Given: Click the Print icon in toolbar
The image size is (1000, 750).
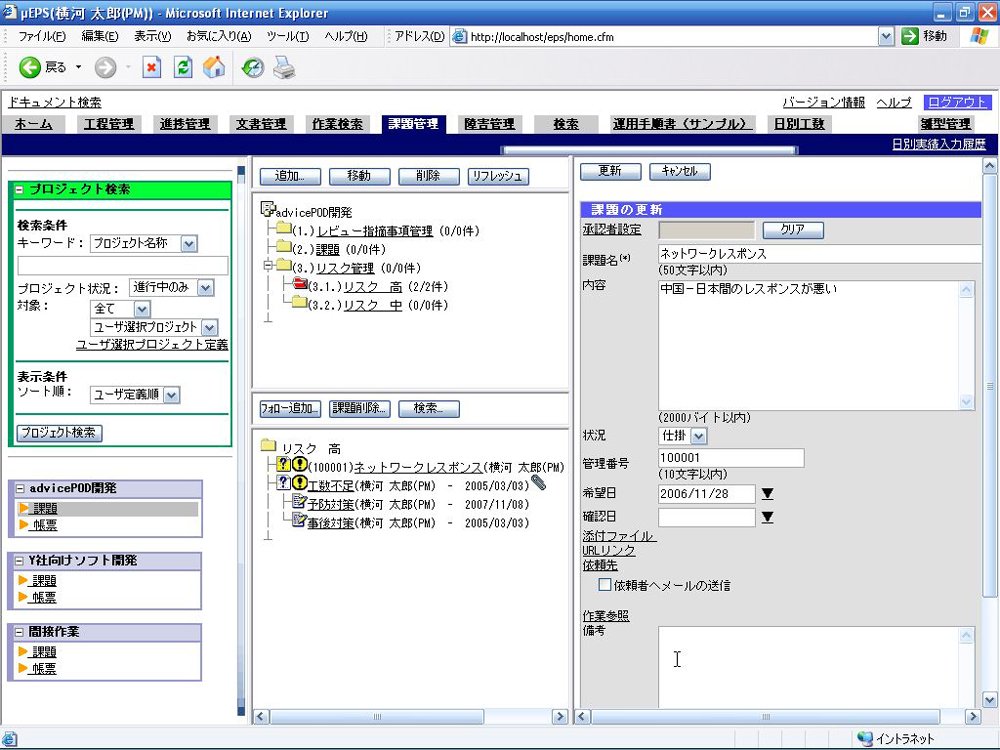Looking at the screenshot, I should tap(284, 67).
